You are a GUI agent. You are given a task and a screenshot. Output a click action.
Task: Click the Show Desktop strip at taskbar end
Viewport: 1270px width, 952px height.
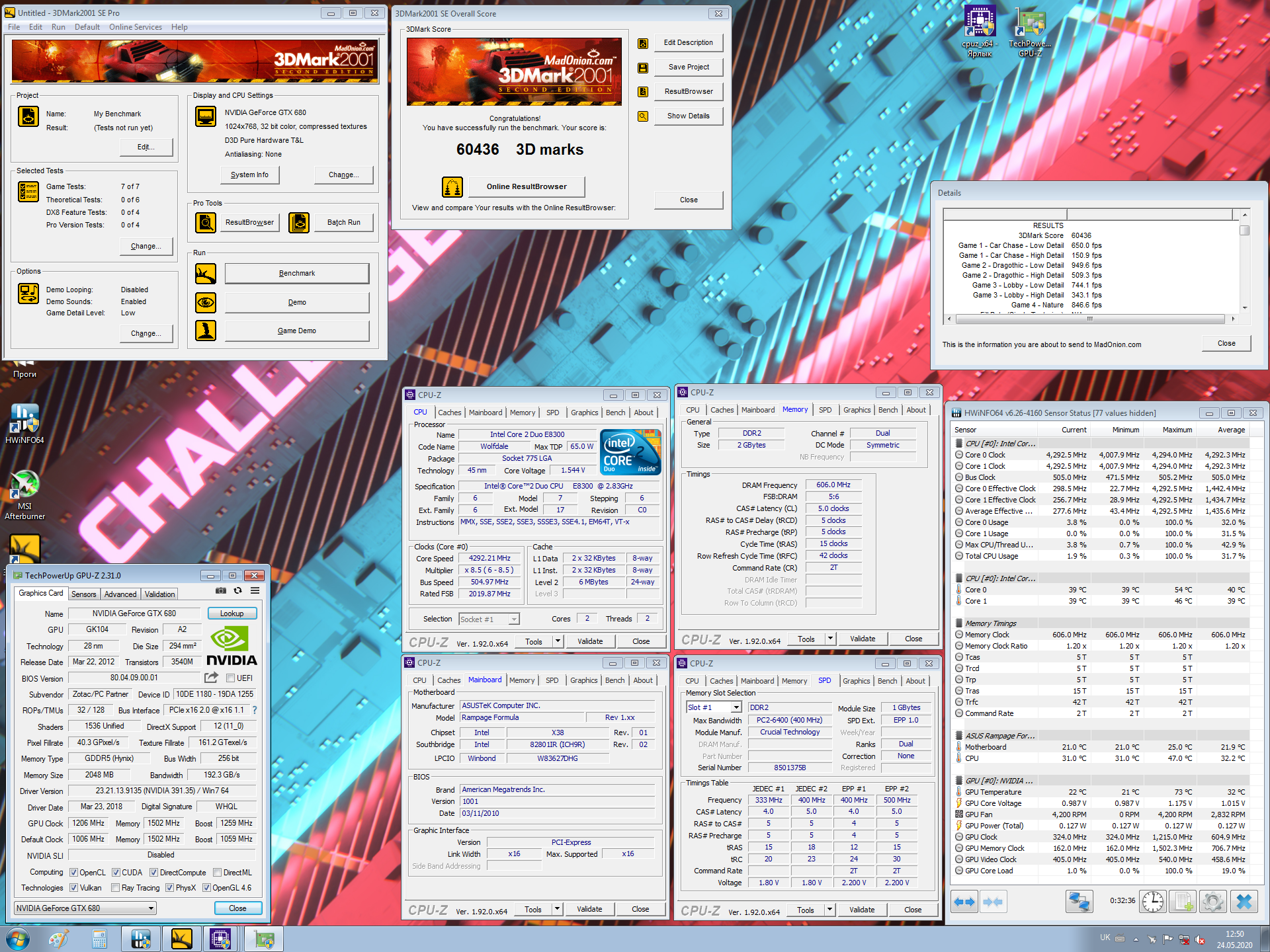pos(1265,939)
